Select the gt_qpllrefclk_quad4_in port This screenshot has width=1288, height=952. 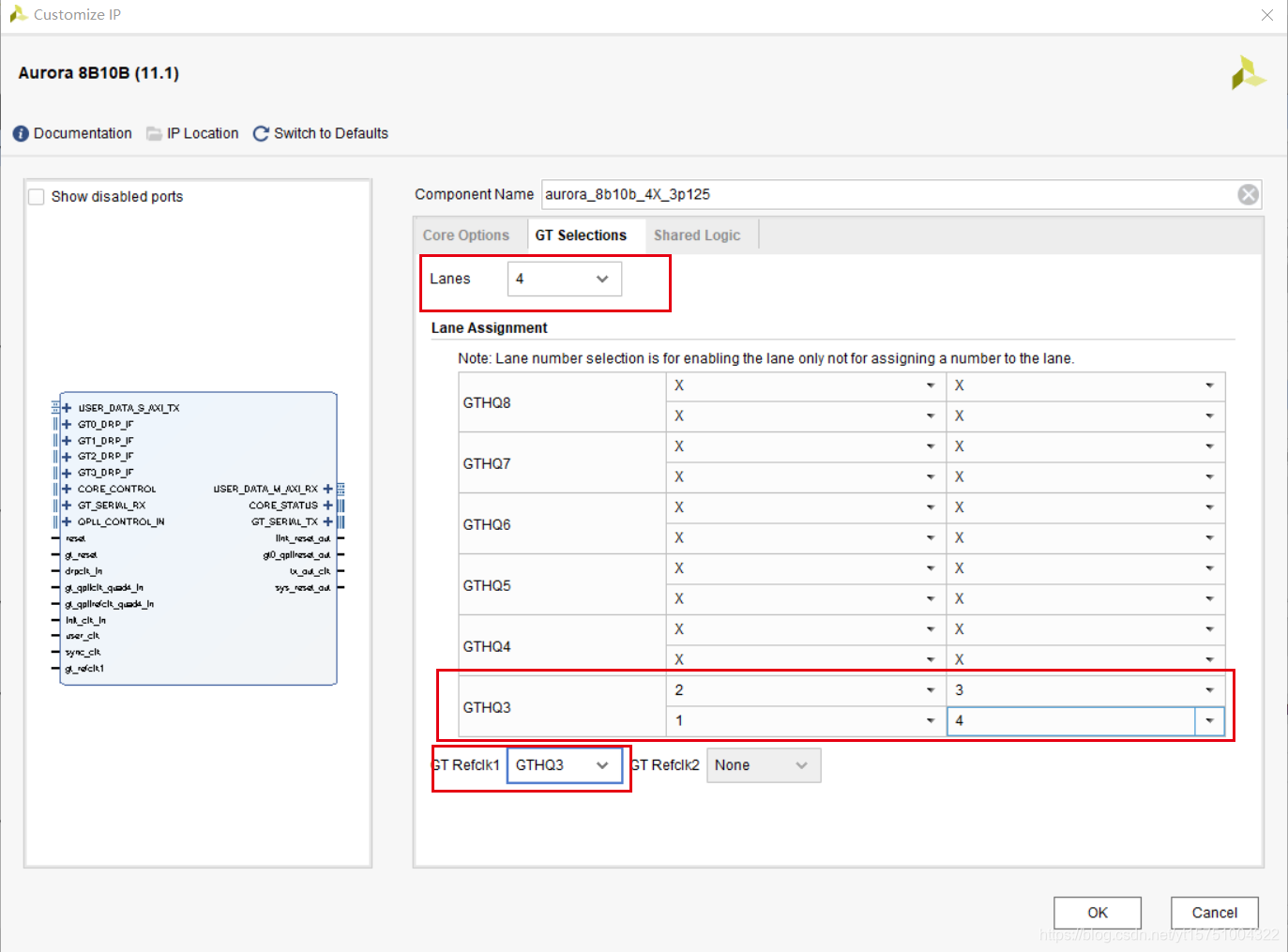pyautogui.click(x=109, y=604)
